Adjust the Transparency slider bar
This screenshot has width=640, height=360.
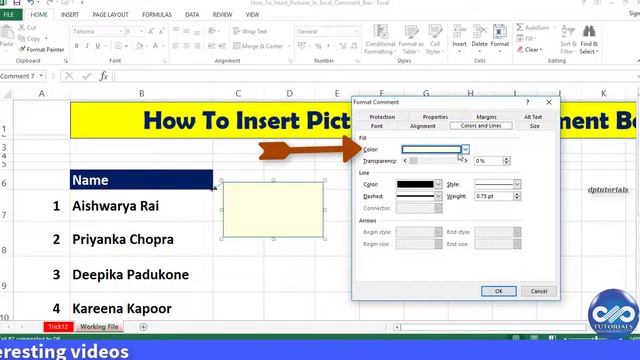click(x=435, y=161)
